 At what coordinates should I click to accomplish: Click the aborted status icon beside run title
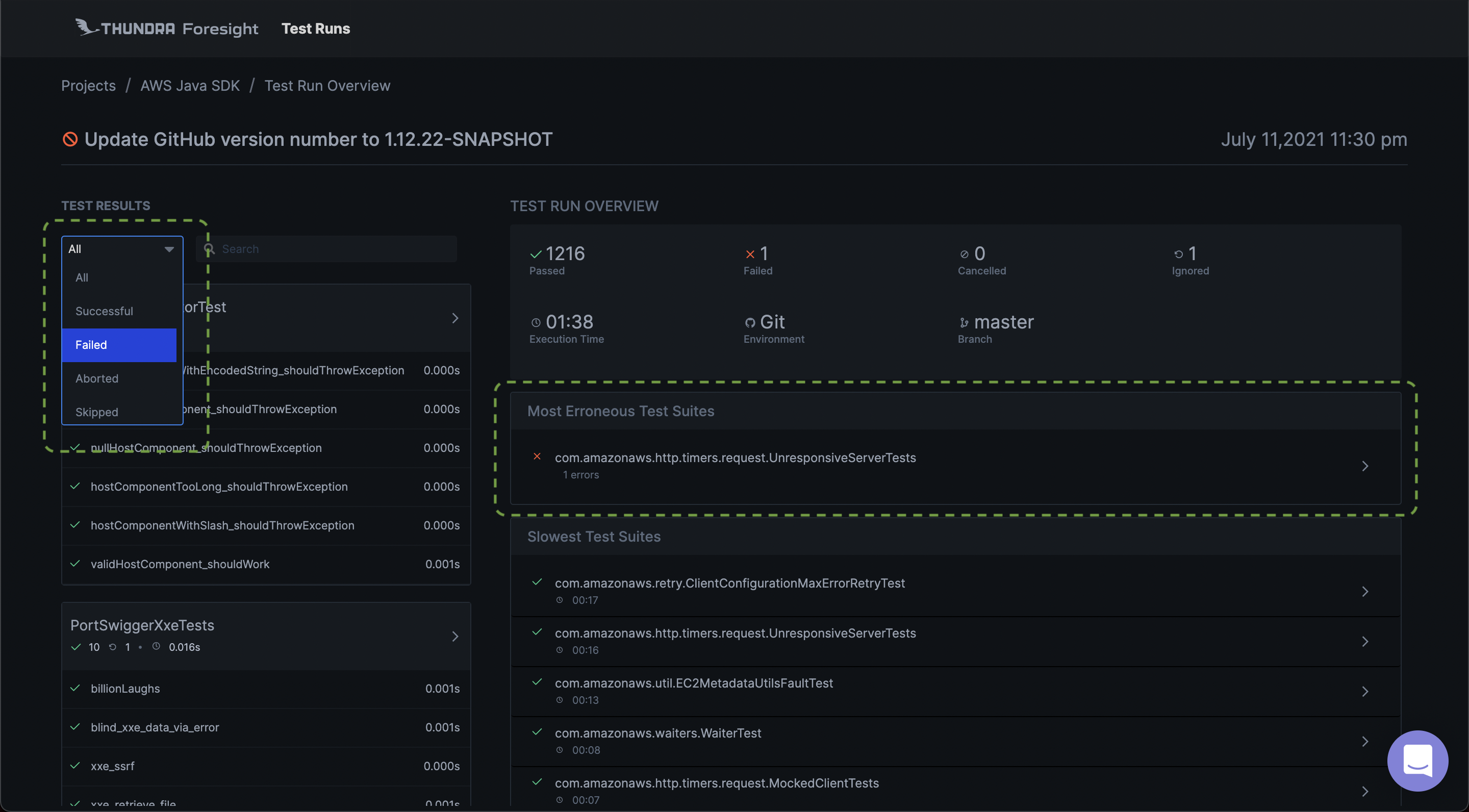coord(69,139)
